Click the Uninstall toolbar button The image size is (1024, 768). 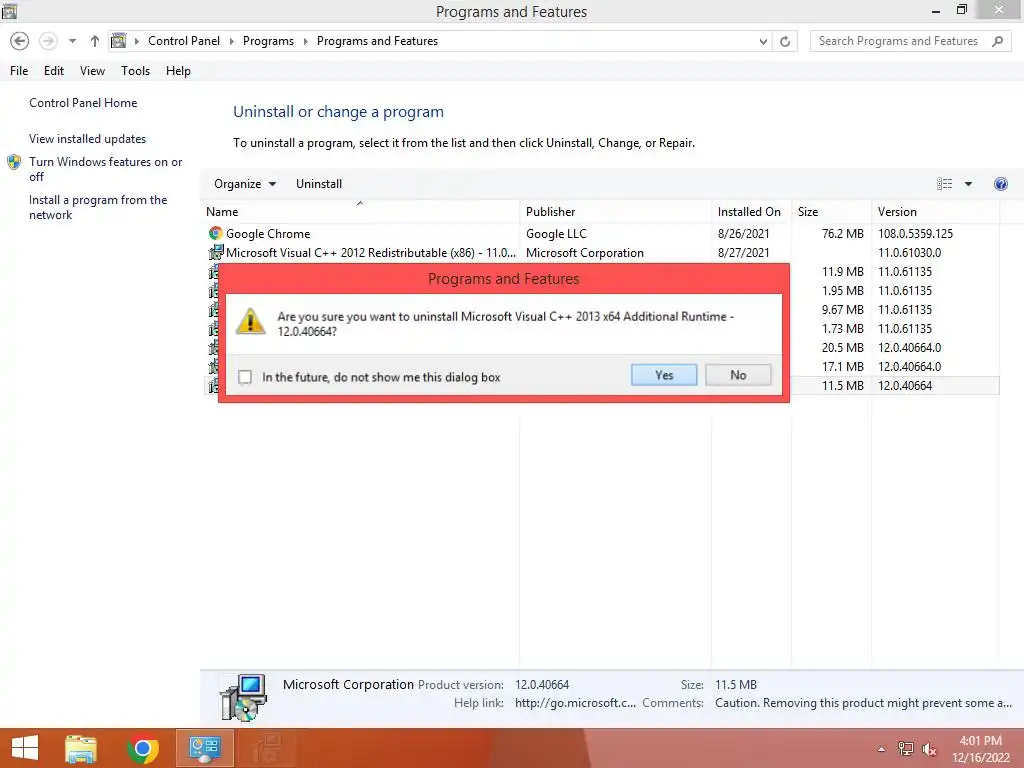tap(319, 184)
